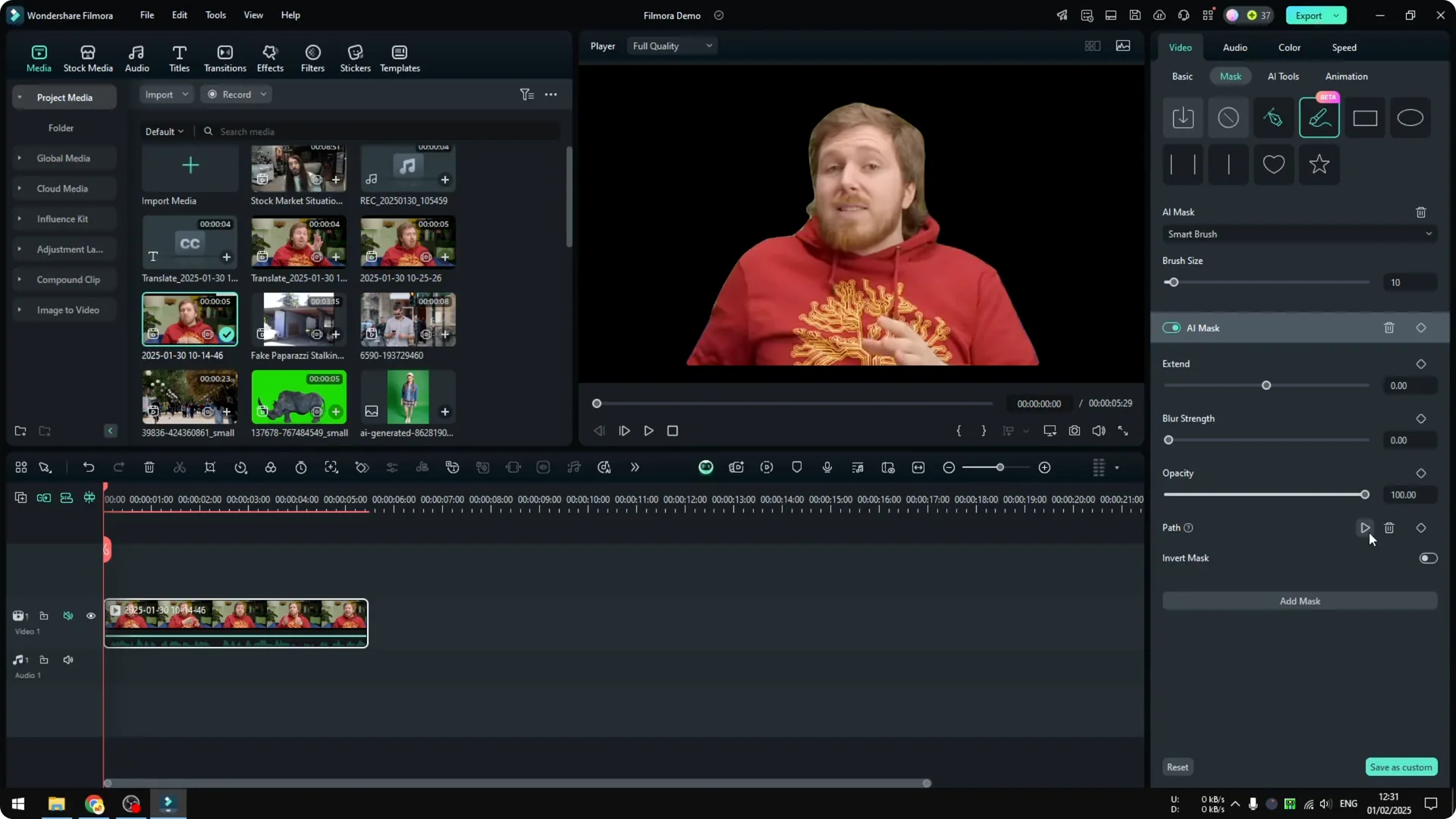Open the Tools menu

click(215, 15)
